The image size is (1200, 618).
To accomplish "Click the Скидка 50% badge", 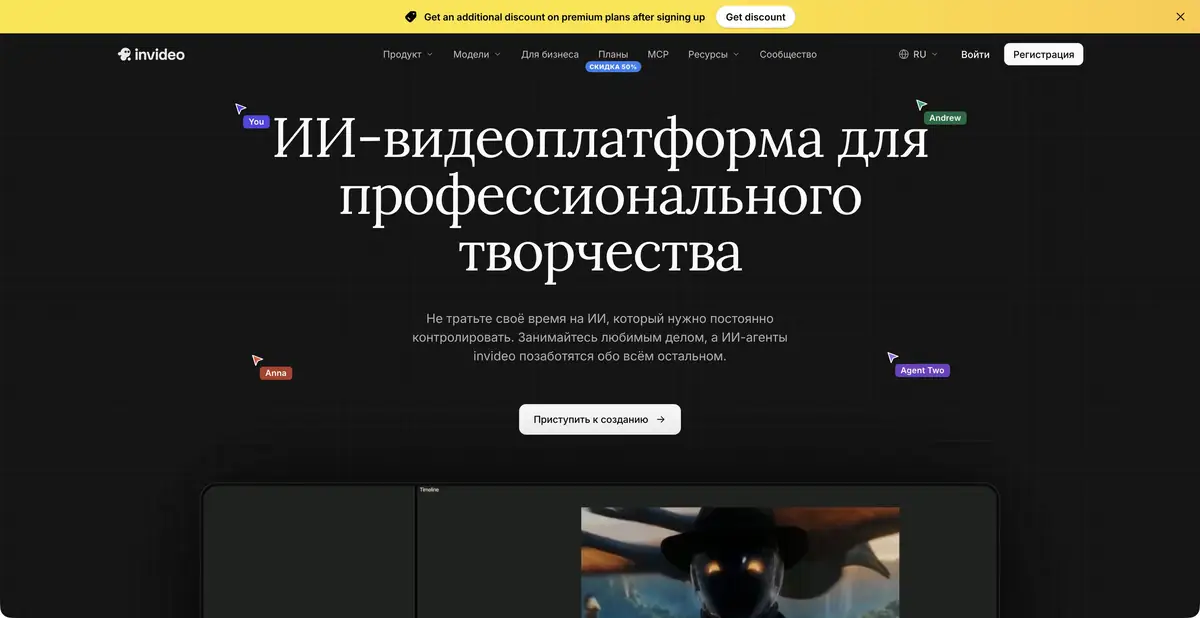I will tap(613, 67).
